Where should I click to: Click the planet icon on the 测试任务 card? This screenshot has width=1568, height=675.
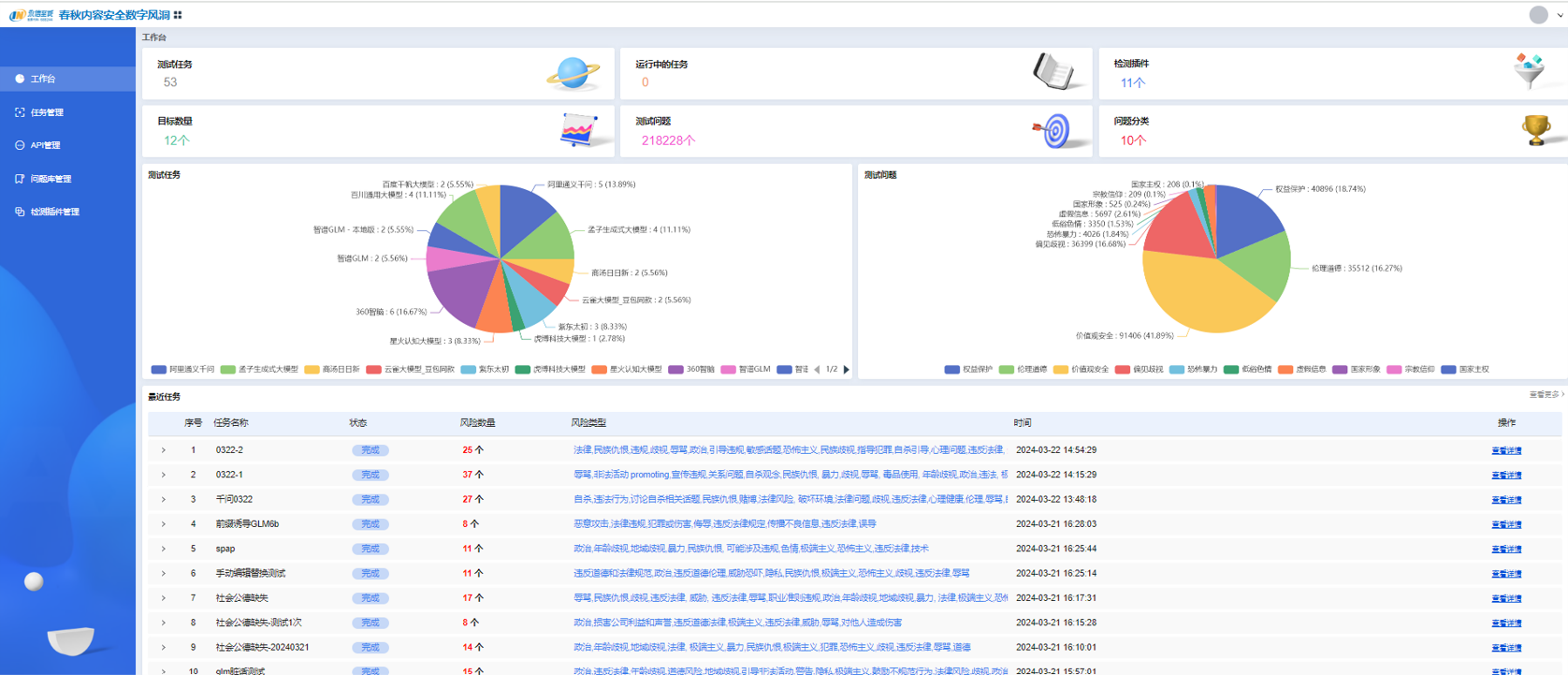click(573, 73)
